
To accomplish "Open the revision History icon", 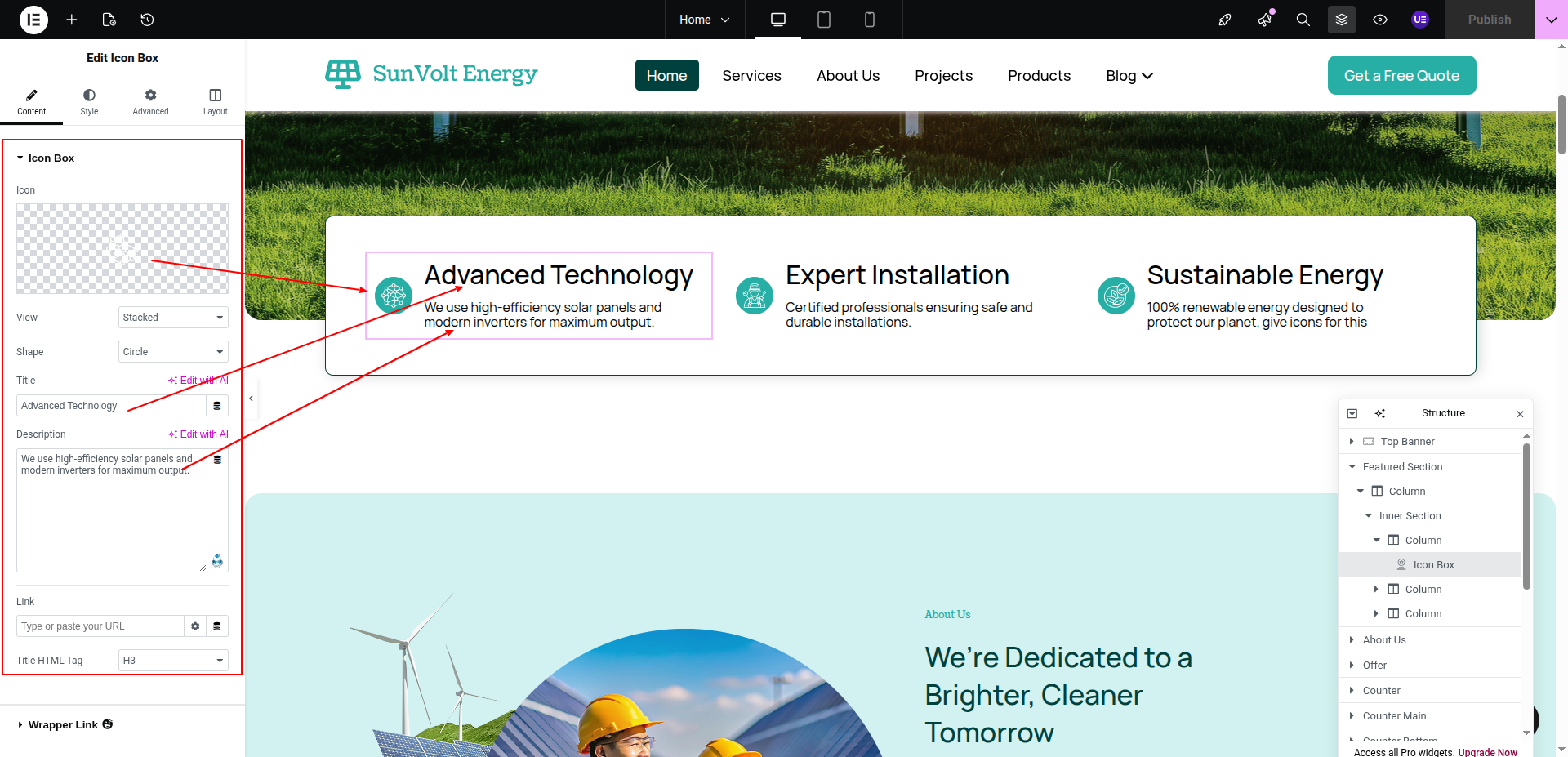I will tap(147, 20).
